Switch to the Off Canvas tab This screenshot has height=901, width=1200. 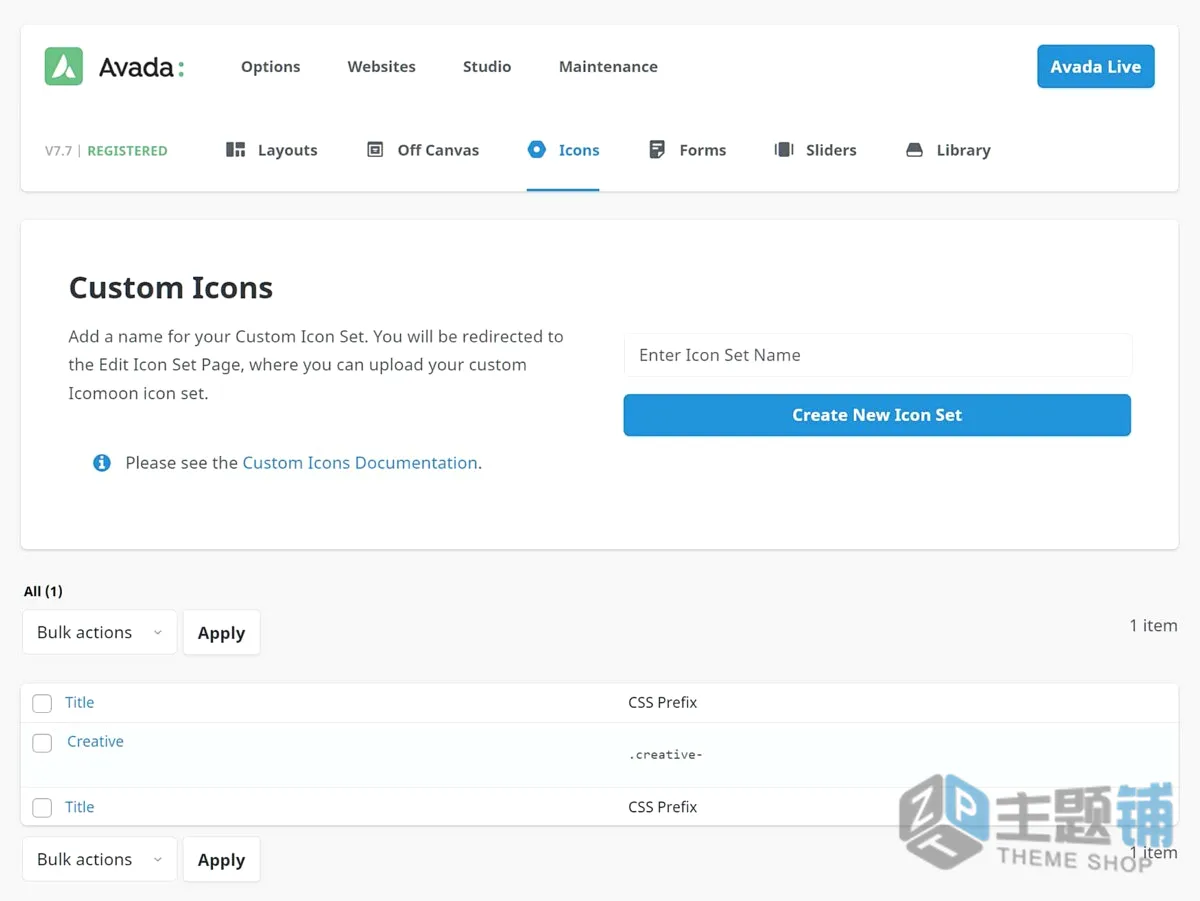[423, 150]
